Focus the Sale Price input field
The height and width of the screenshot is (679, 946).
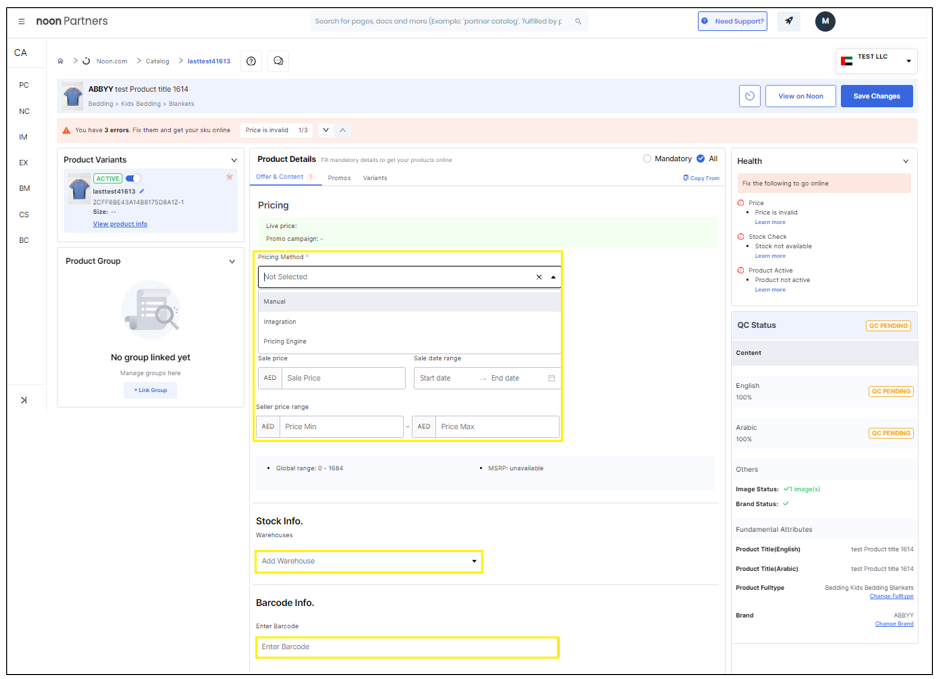pyautogui.click(x=343, y=378)
